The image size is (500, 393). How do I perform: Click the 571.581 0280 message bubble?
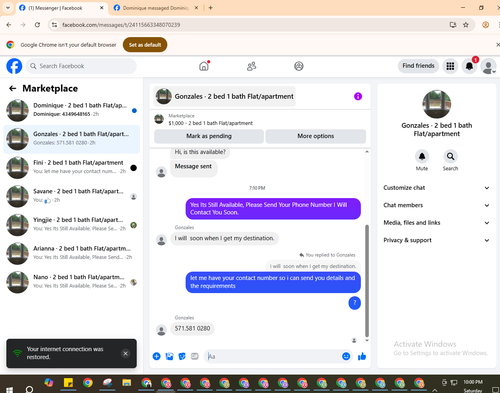pos(192,328)
